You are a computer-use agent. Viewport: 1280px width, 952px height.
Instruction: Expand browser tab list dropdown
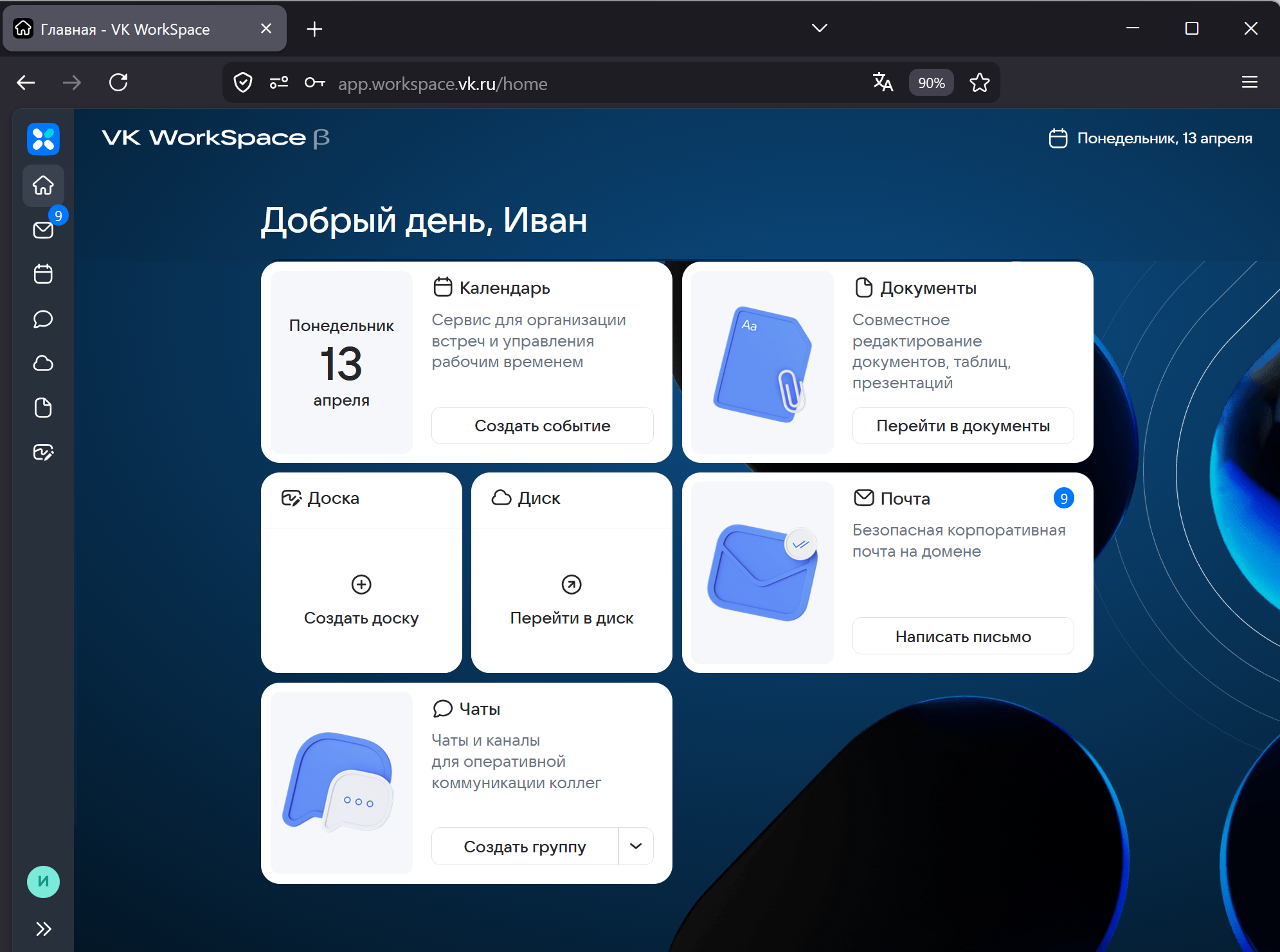coord(819,28)
